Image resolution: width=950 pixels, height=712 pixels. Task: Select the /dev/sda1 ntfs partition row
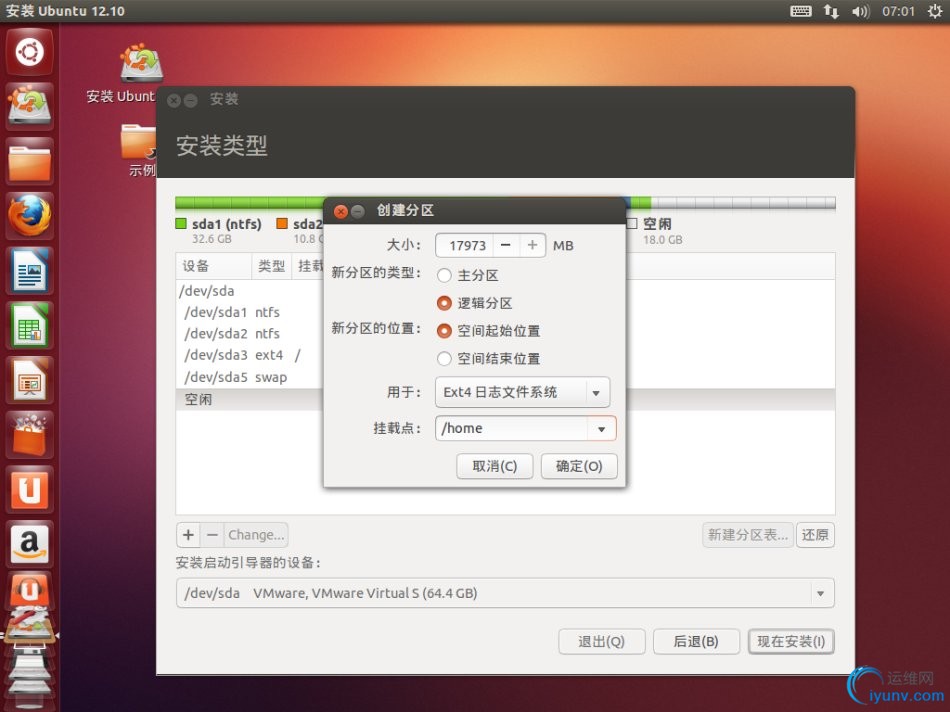coord(250,312)
